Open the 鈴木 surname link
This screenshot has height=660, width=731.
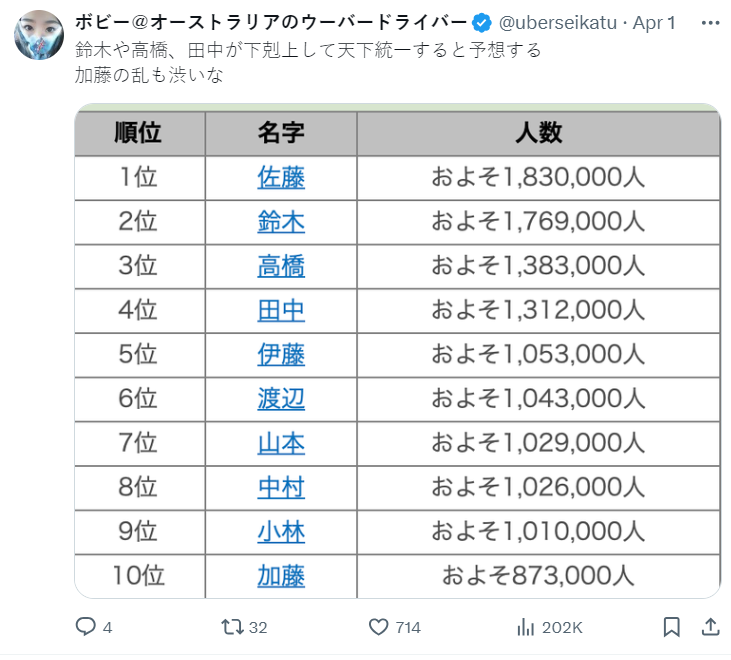(281, 222)
